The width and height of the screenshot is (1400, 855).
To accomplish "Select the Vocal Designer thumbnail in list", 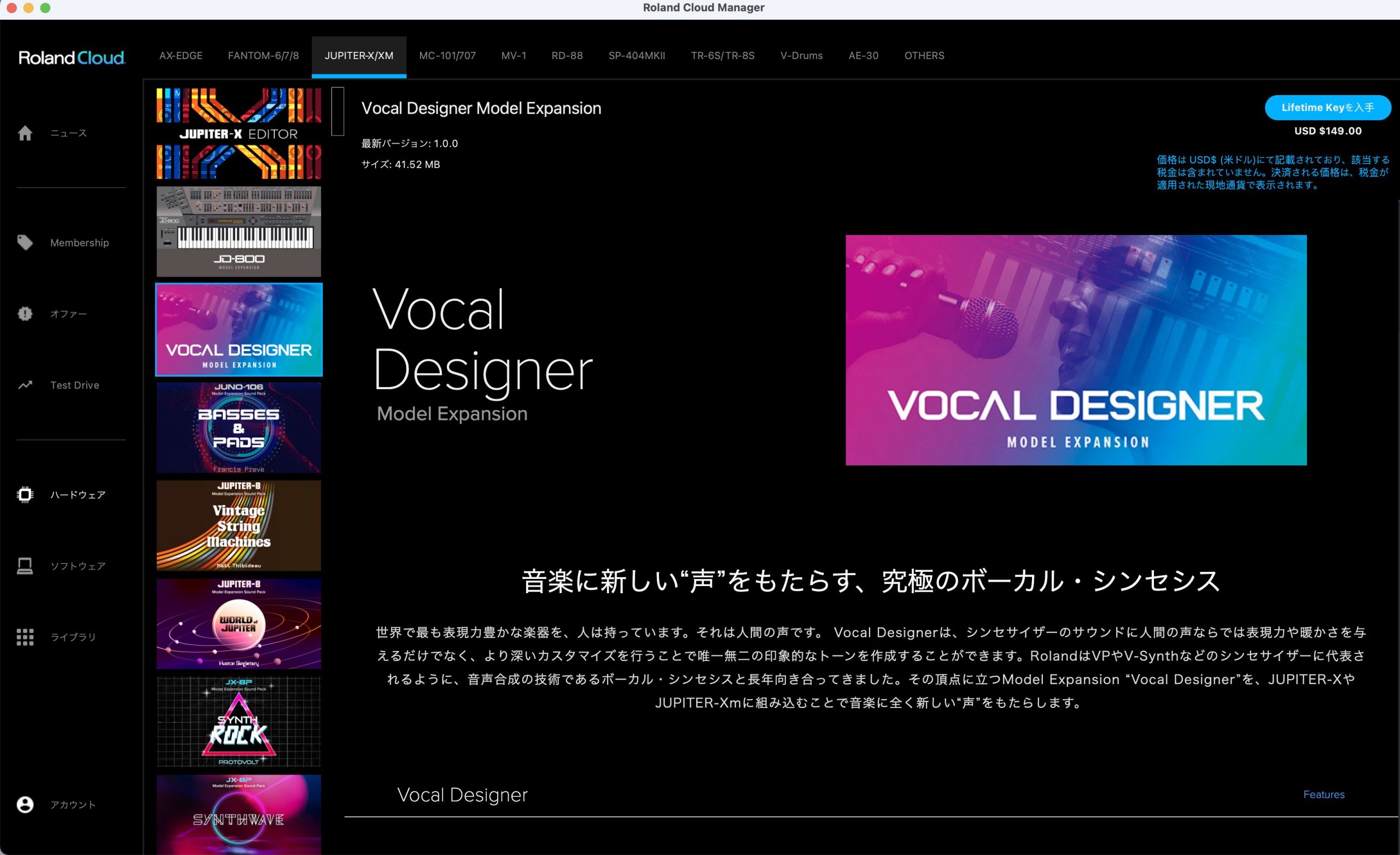I will (x=238, y=330).
